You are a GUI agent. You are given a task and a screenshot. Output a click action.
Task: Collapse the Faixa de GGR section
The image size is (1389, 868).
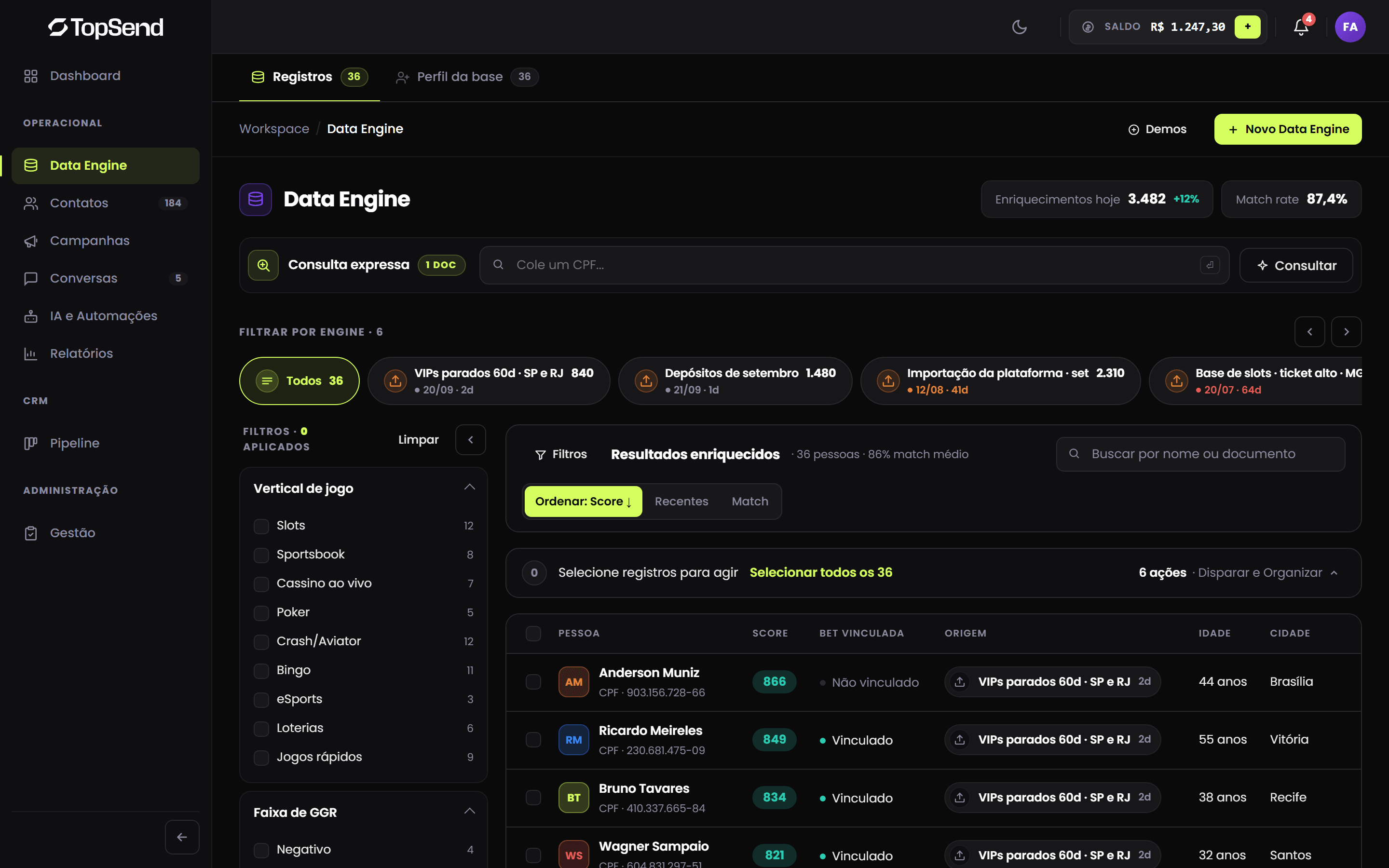[x=469, y=811]
